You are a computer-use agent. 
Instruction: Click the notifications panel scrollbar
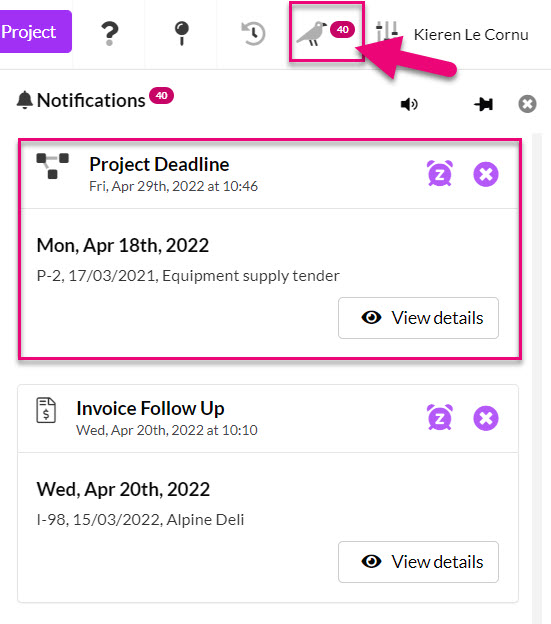537,378
